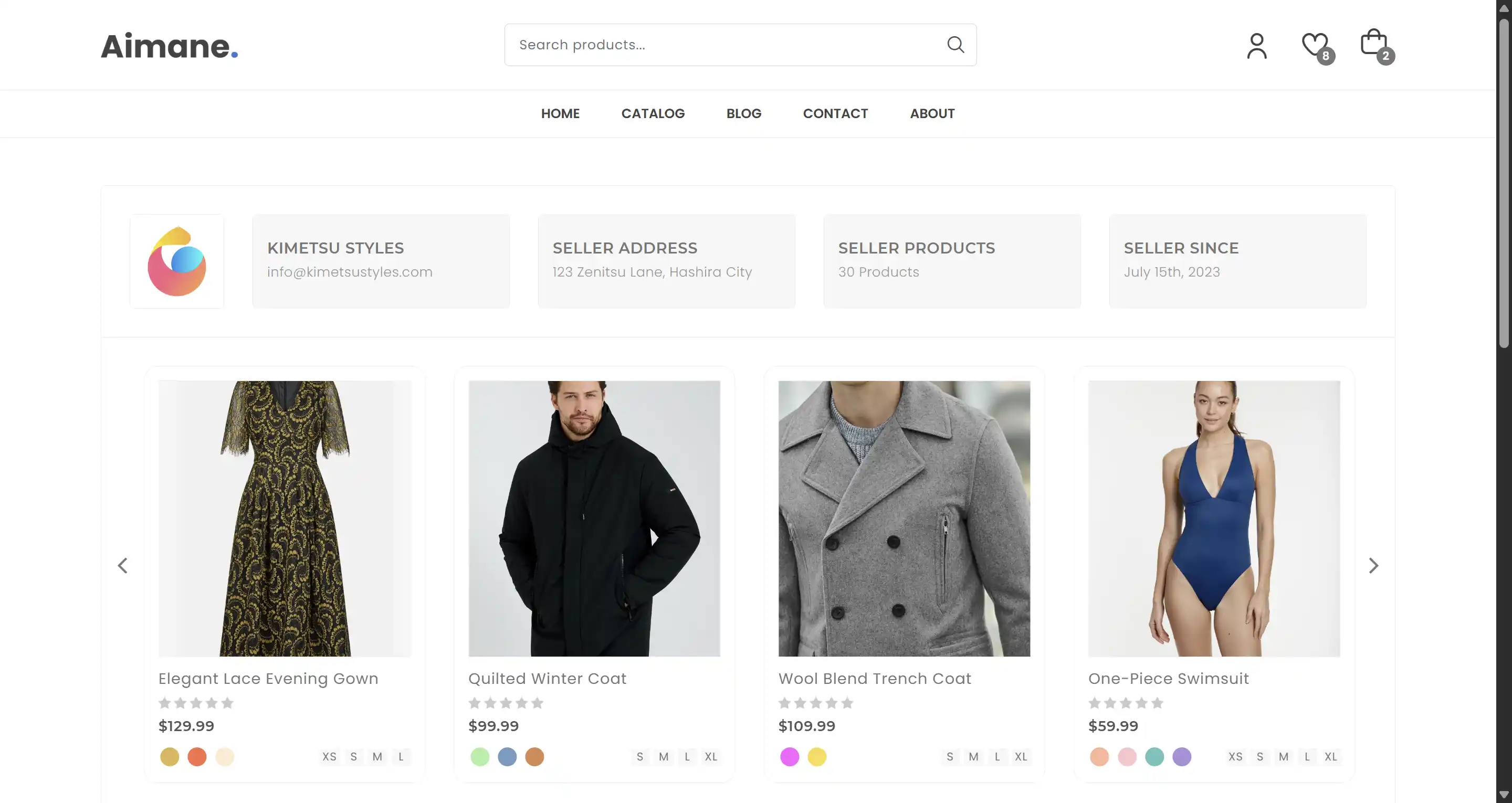Pick the magenta color for Wool Blend Trench Coat
The width and height of the screenshot is (1512, 803).
click(x=790, y=757)
